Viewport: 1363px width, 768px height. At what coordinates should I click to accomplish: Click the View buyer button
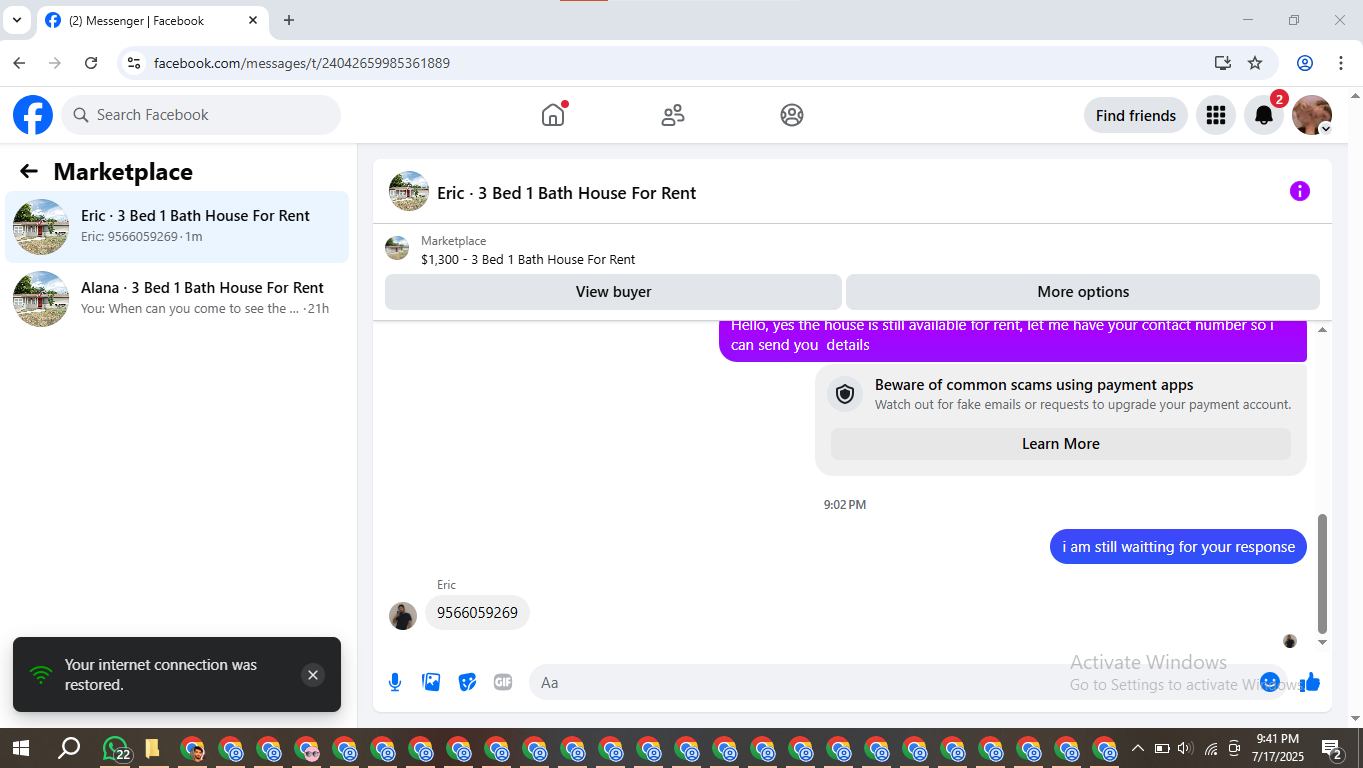[613, 292]
